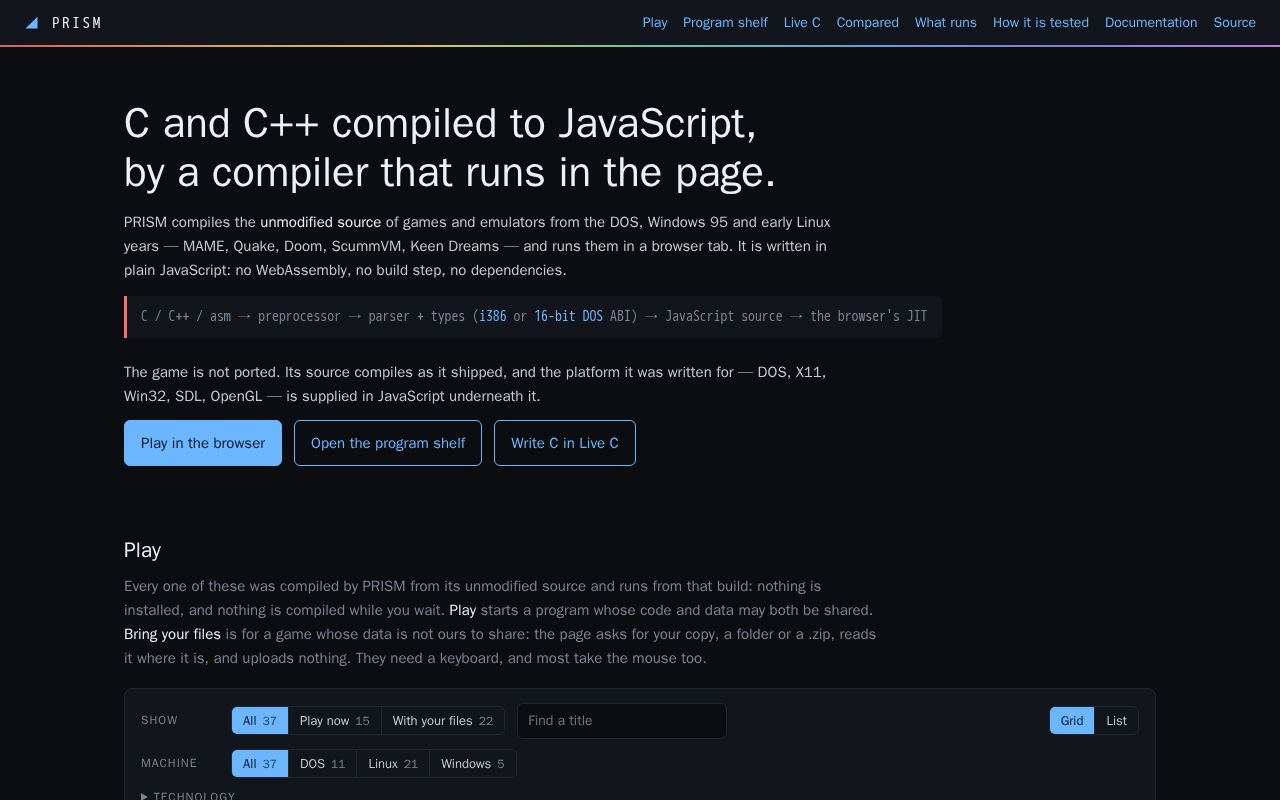
Task: Open Live C from top navigation
Action: coord(802,22)
